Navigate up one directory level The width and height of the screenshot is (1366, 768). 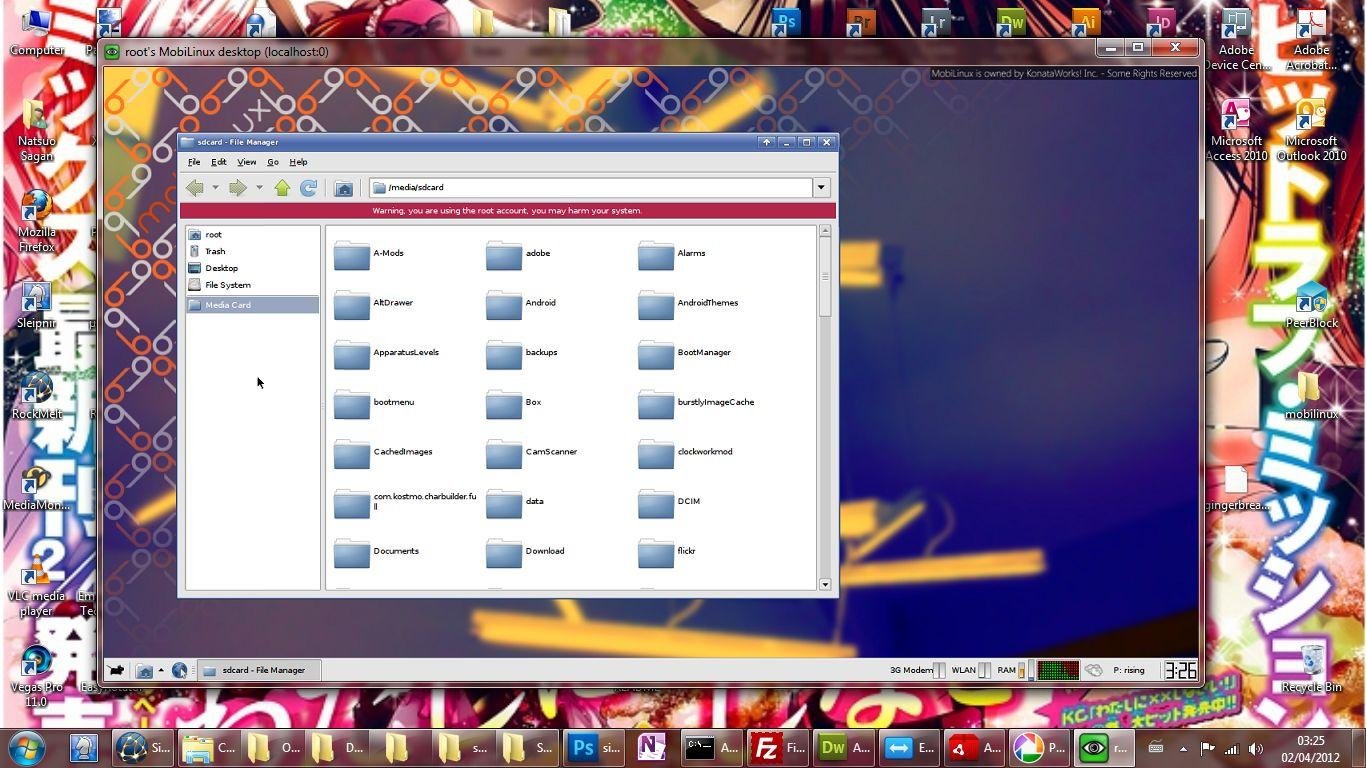282,187
